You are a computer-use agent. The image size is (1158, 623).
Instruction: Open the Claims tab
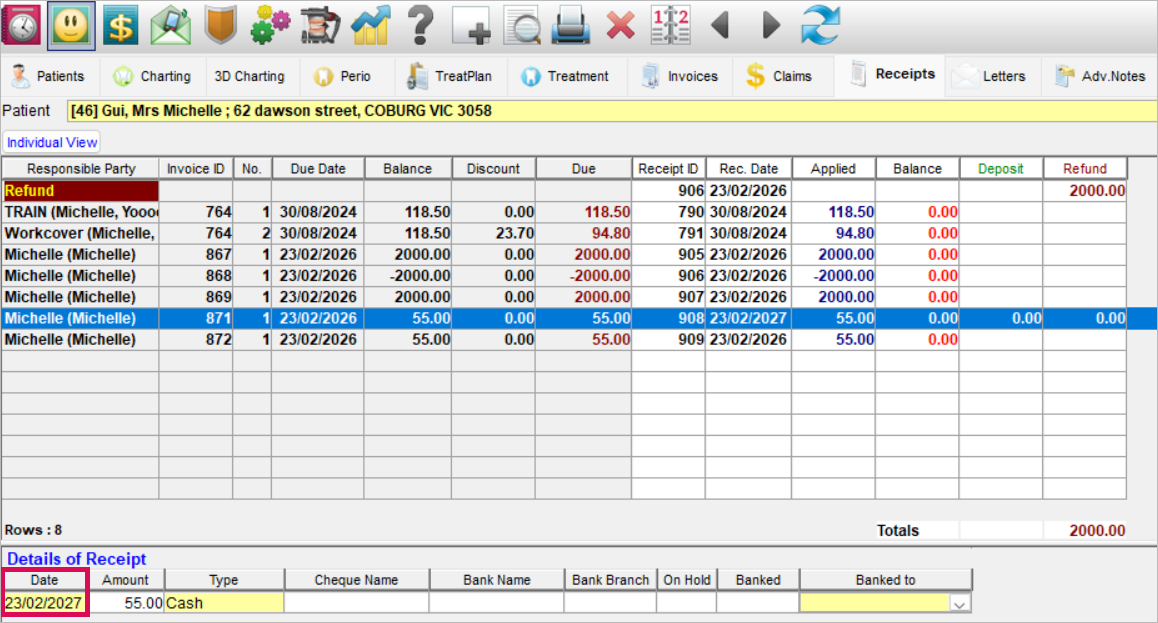783,76
